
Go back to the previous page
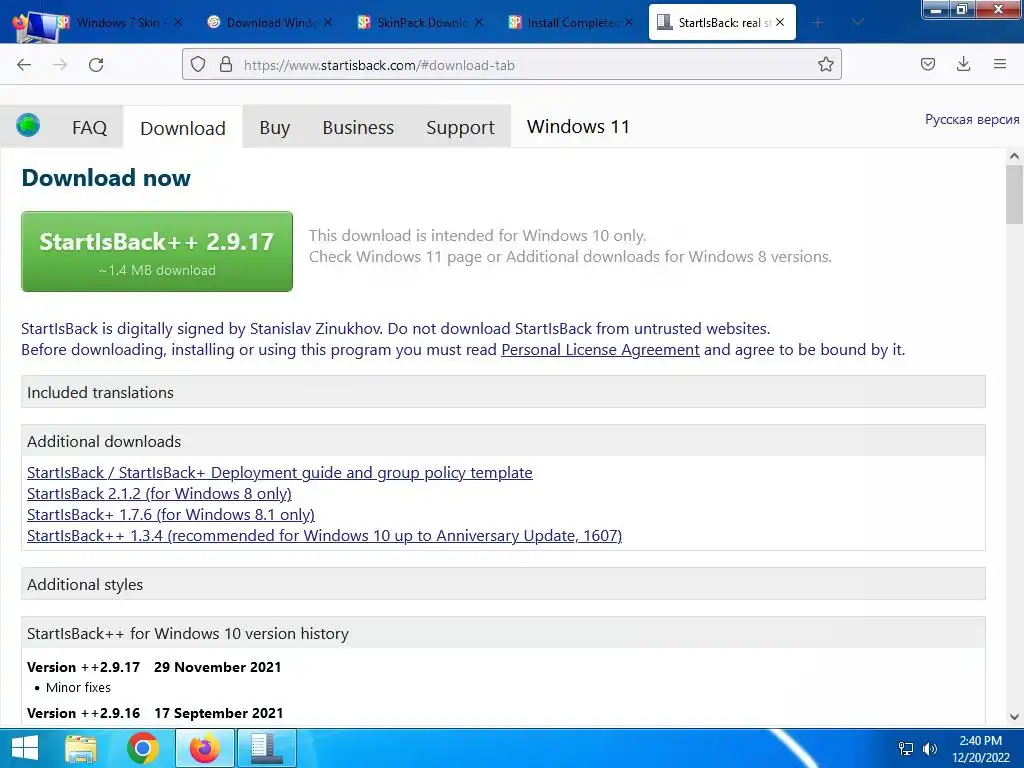click(x=24, y=65)
